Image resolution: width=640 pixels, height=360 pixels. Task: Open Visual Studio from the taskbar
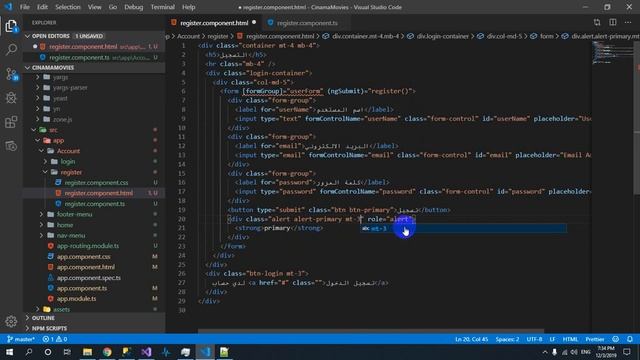click(146, 352)
